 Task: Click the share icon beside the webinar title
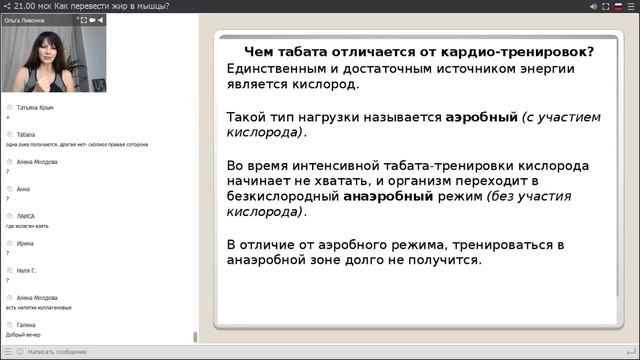(x=7, y=6)
